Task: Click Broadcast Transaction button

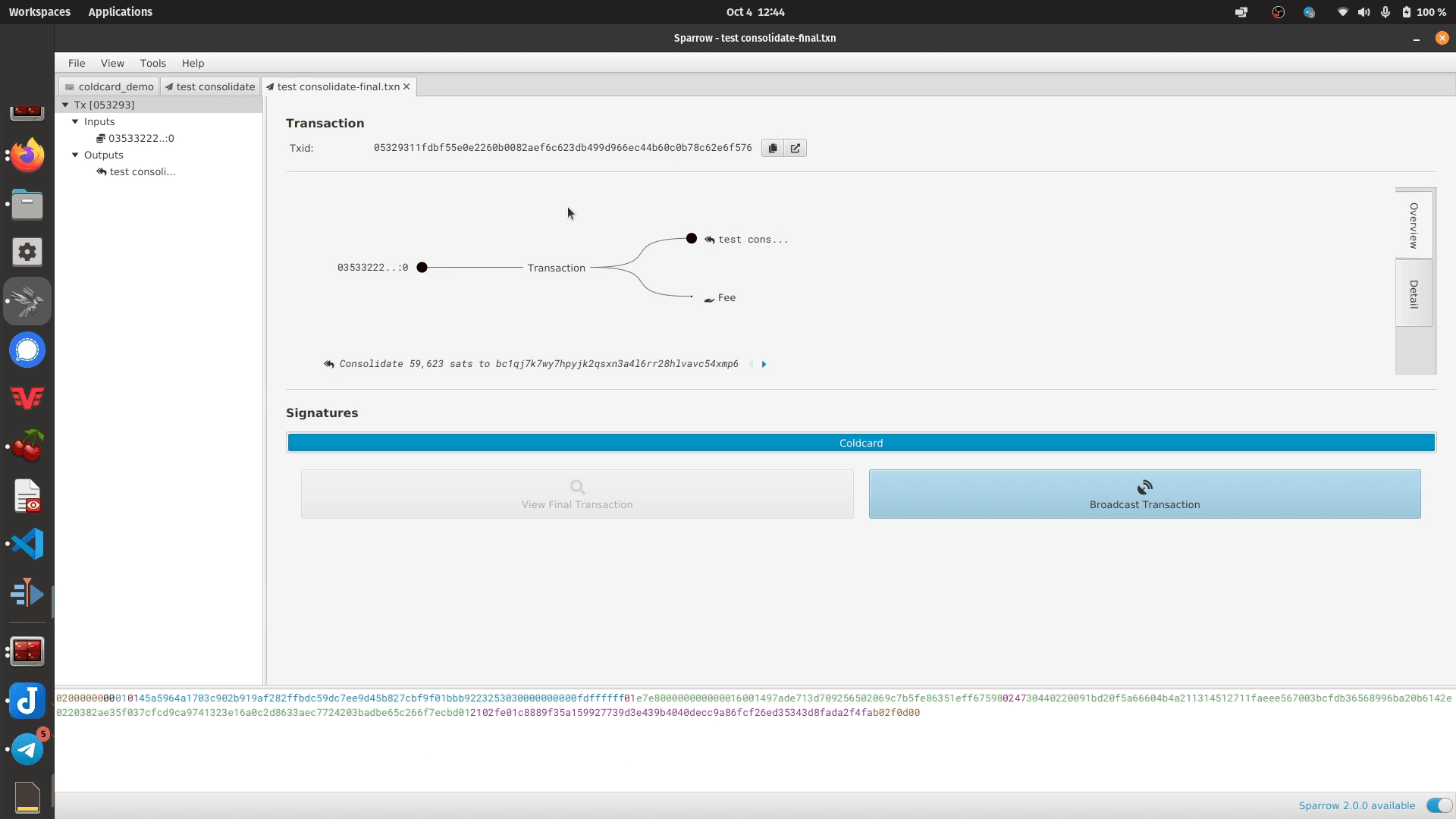Action: tap(1145, 494)
